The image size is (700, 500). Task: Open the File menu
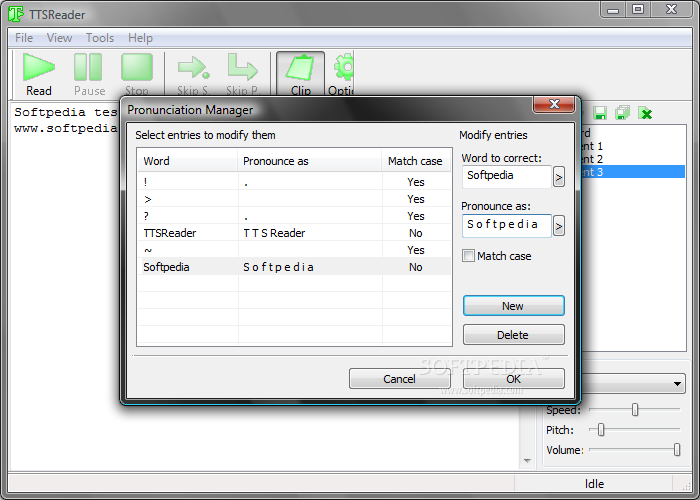(24, 38)
